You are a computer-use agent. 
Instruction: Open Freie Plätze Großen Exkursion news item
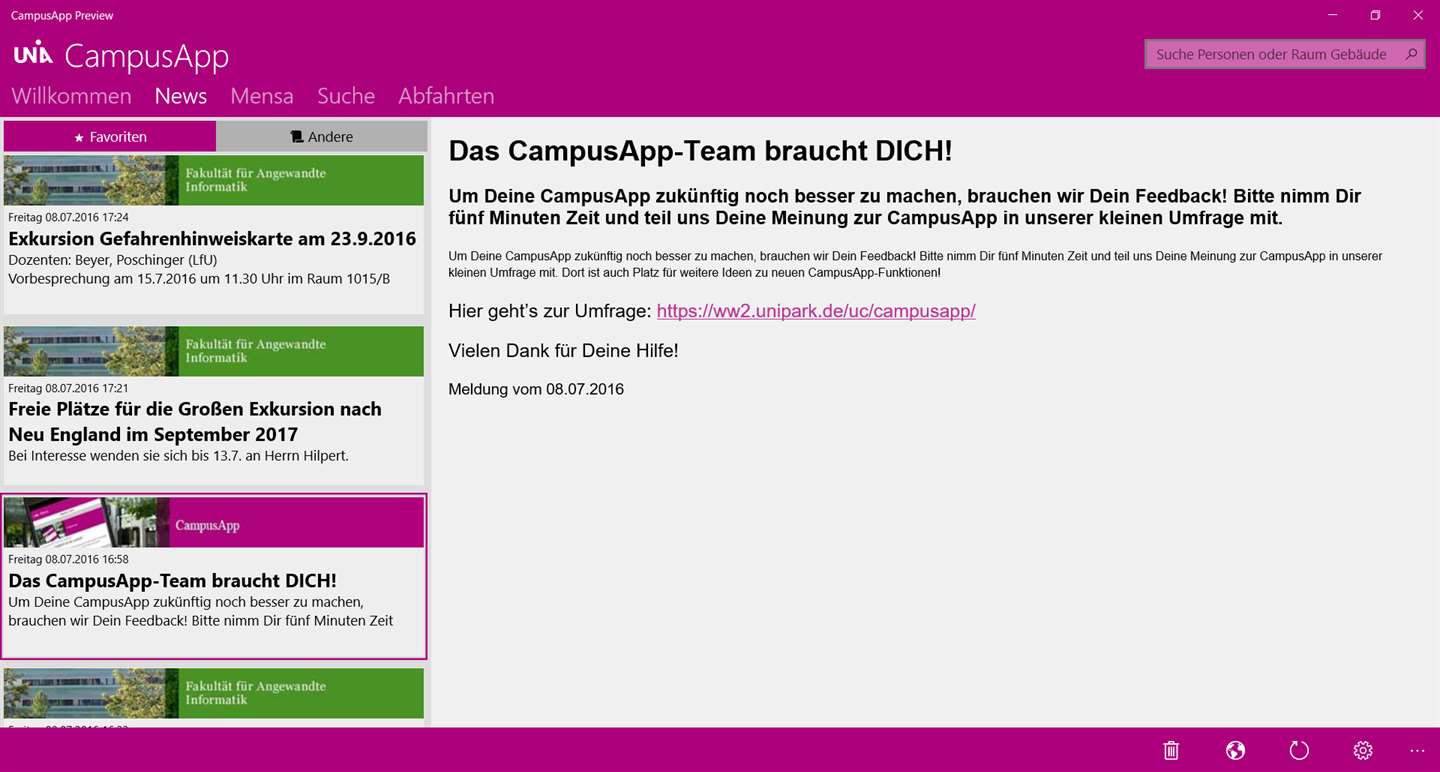(x=214, y=405)
